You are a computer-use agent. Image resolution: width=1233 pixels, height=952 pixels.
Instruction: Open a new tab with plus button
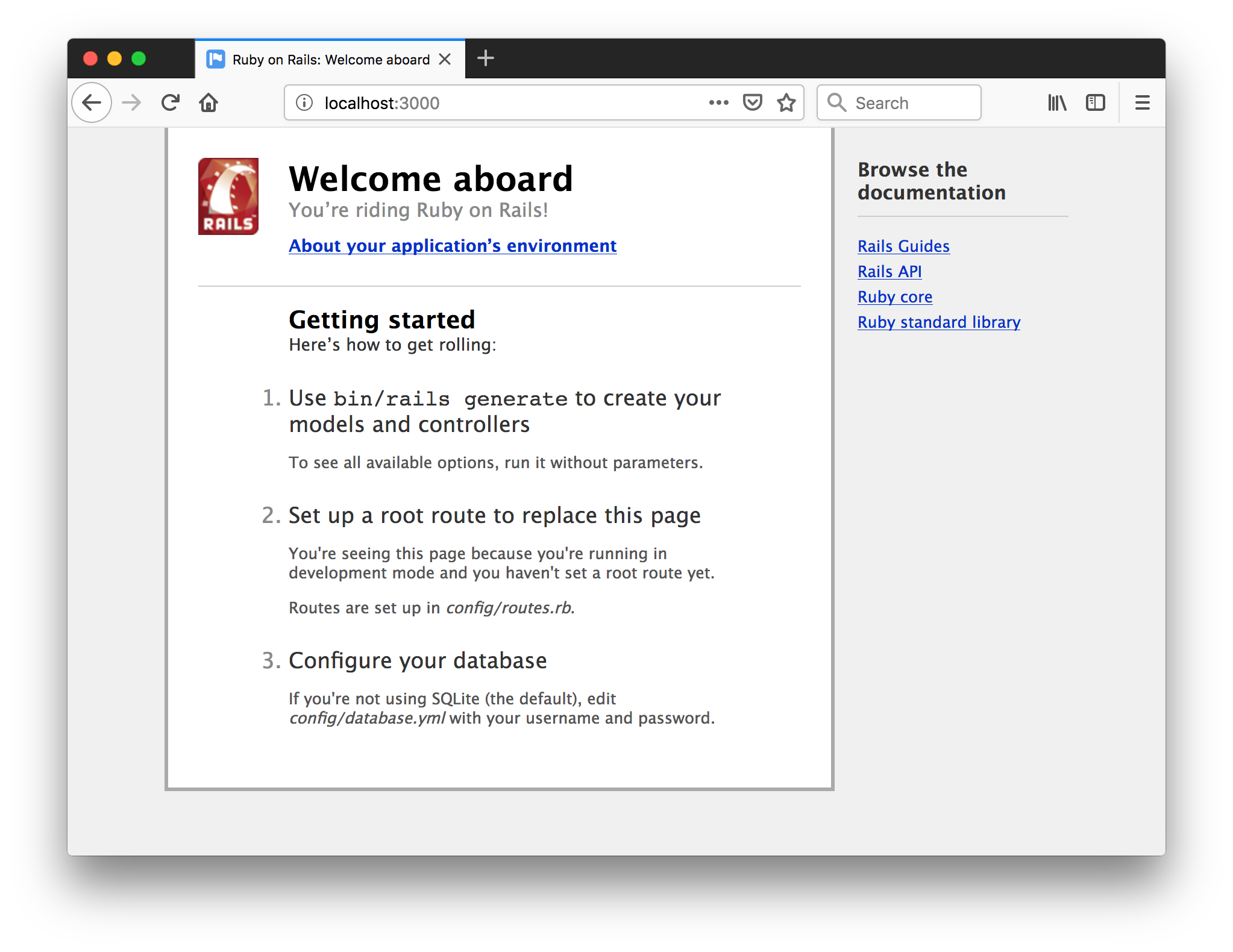[486, 58]
